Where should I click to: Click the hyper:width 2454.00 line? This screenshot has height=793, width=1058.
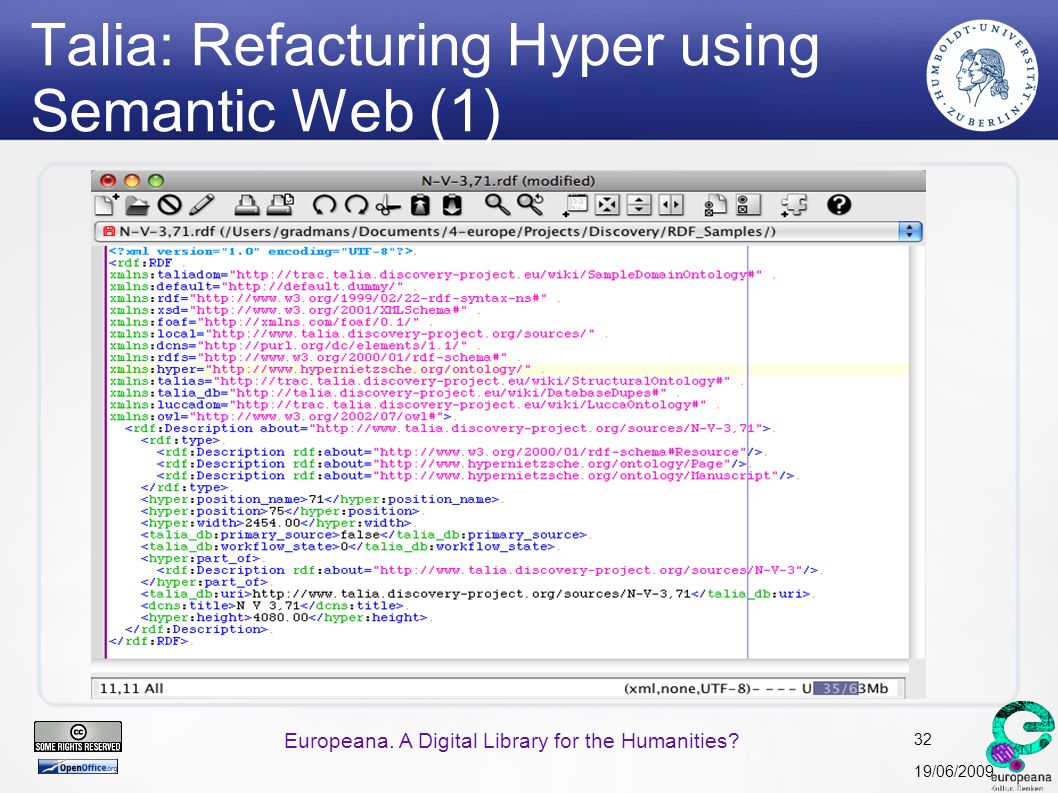coord(276,522)
